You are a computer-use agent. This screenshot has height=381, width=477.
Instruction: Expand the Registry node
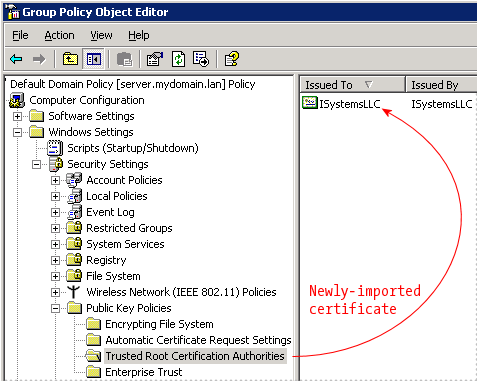[x=55, y=260]
